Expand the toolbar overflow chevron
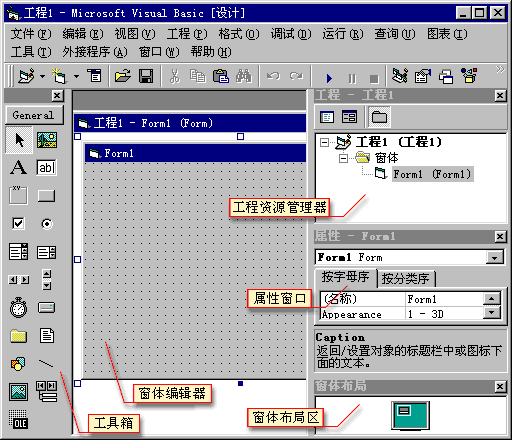This screenshot has width=512, height=440. coord(500,69)
